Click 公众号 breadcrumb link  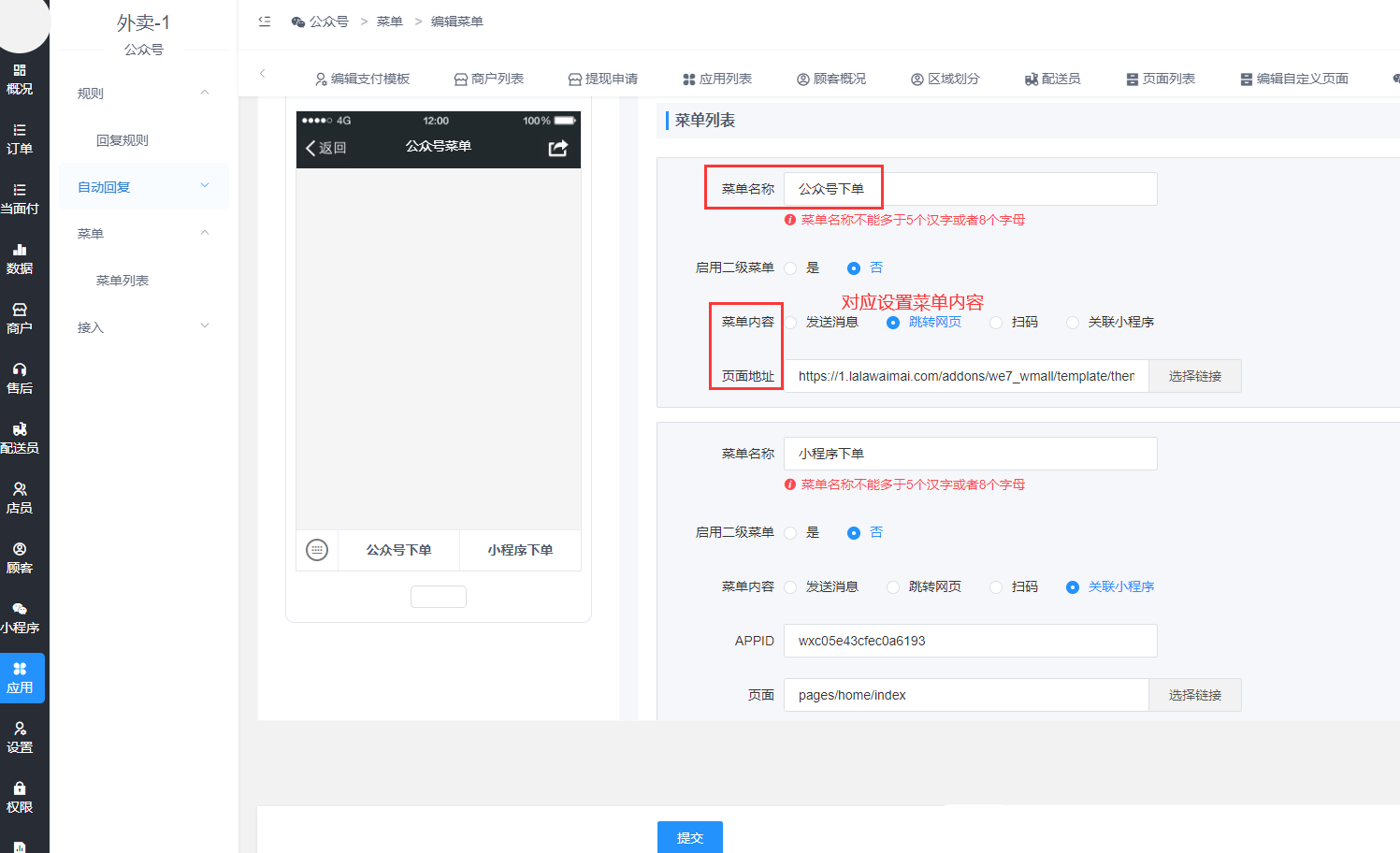[x=320, y=22]
